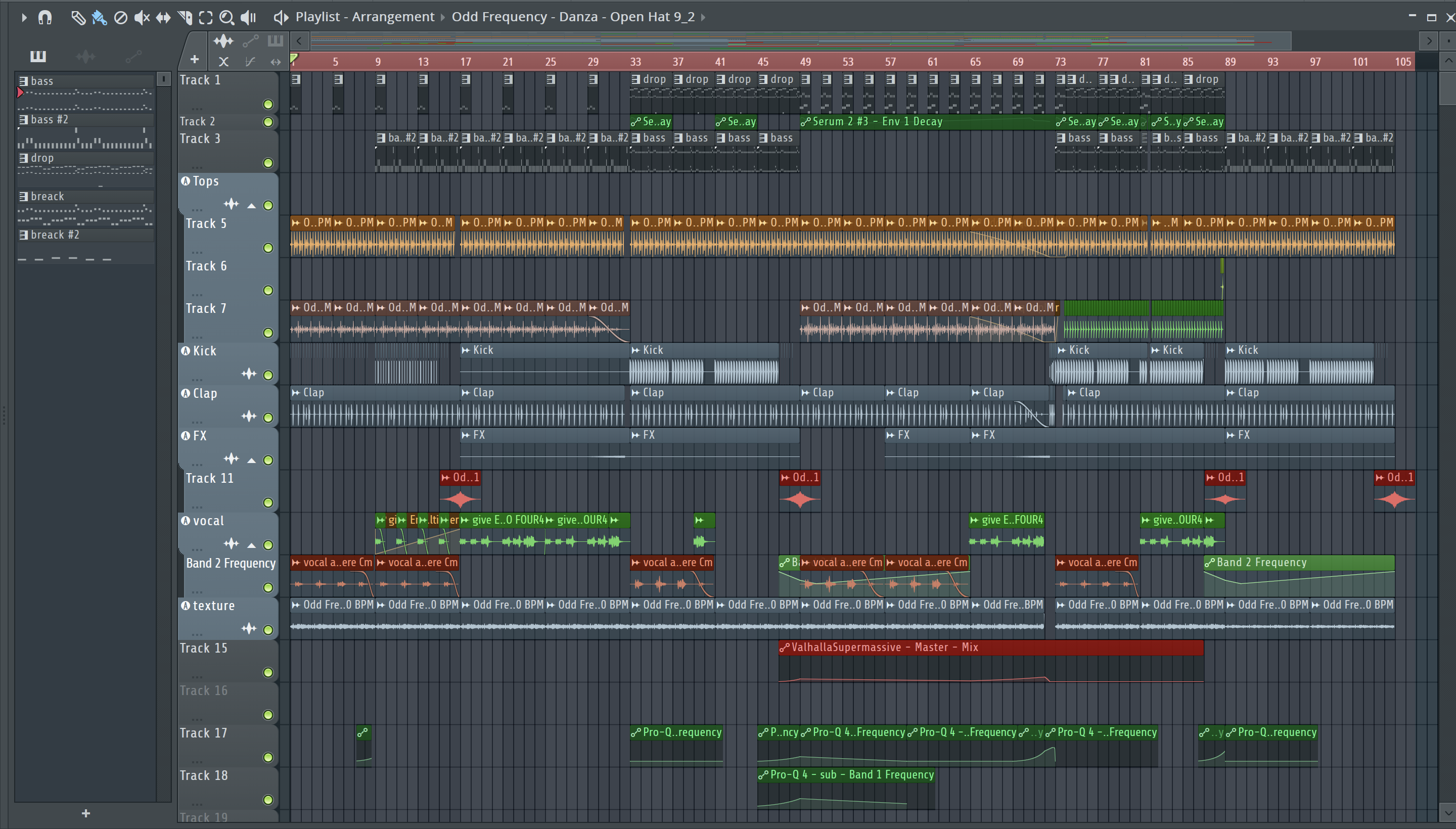This screenshot has height=829, width=1456.
Task: Collapse the FX track group arrow
Action: [x=251, y=460]
